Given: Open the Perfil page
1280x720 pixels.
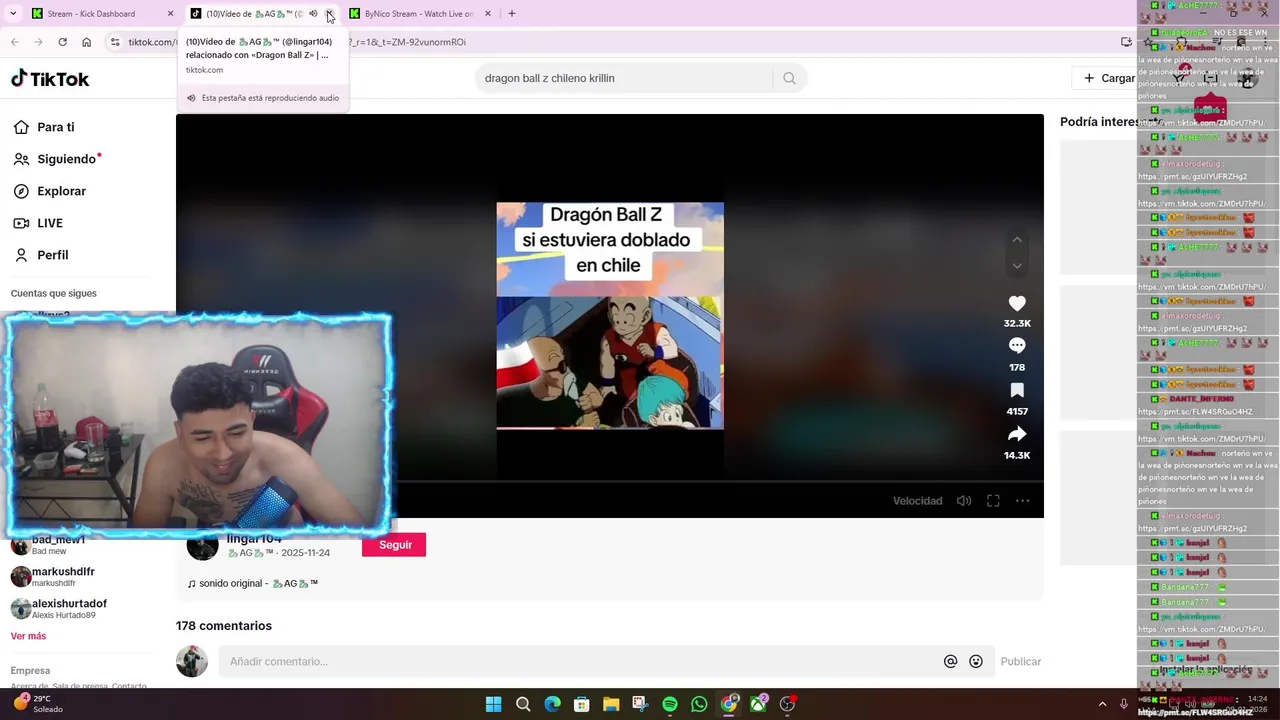Looking at the screenshot, I should click(41, 255).
